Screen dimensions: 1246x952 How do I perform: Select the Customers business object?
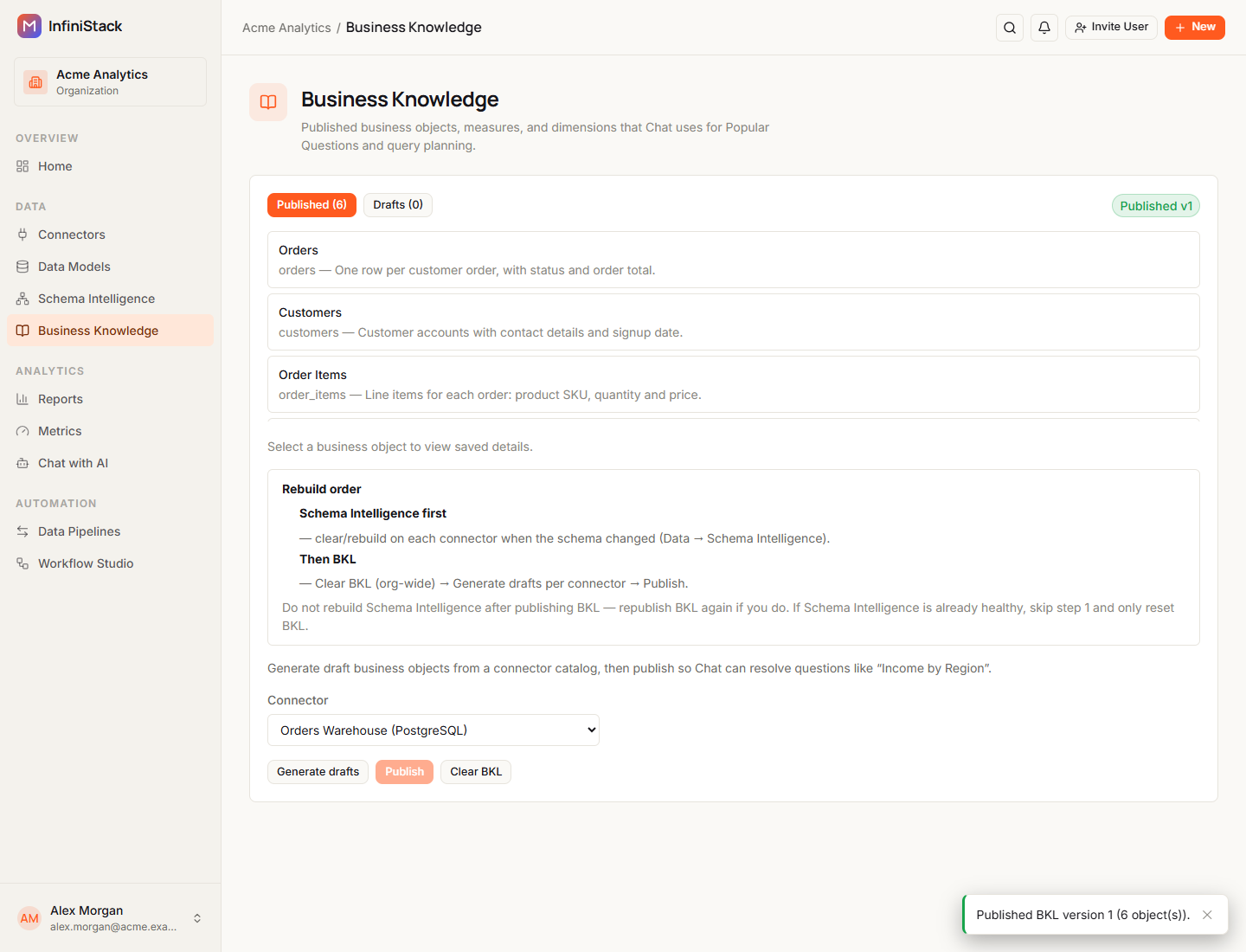point(734,322)
